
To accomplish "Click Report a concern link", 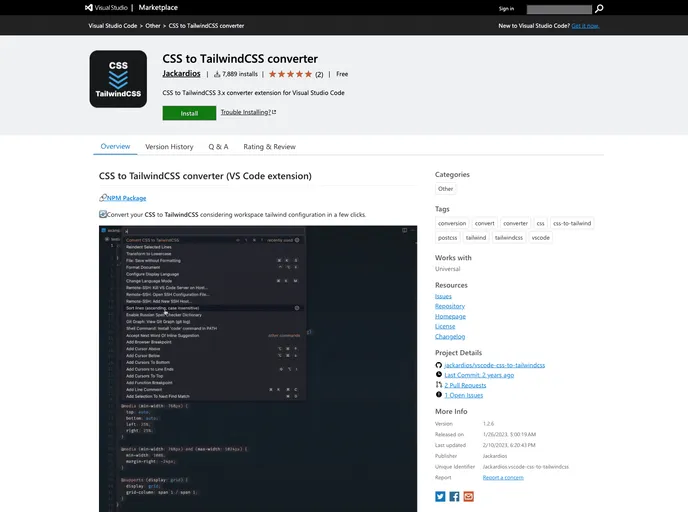I will [503, 477].
